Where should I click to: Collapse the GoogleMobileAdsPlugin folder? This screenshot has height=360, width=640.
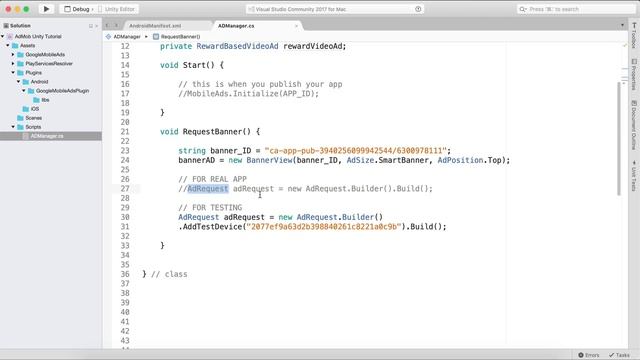(x=24, y=91)
